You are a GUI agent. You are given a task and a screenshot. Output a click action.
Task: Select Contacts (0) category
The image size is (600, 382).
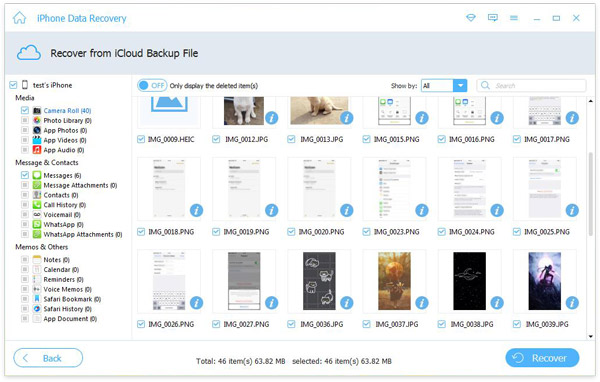61,195
